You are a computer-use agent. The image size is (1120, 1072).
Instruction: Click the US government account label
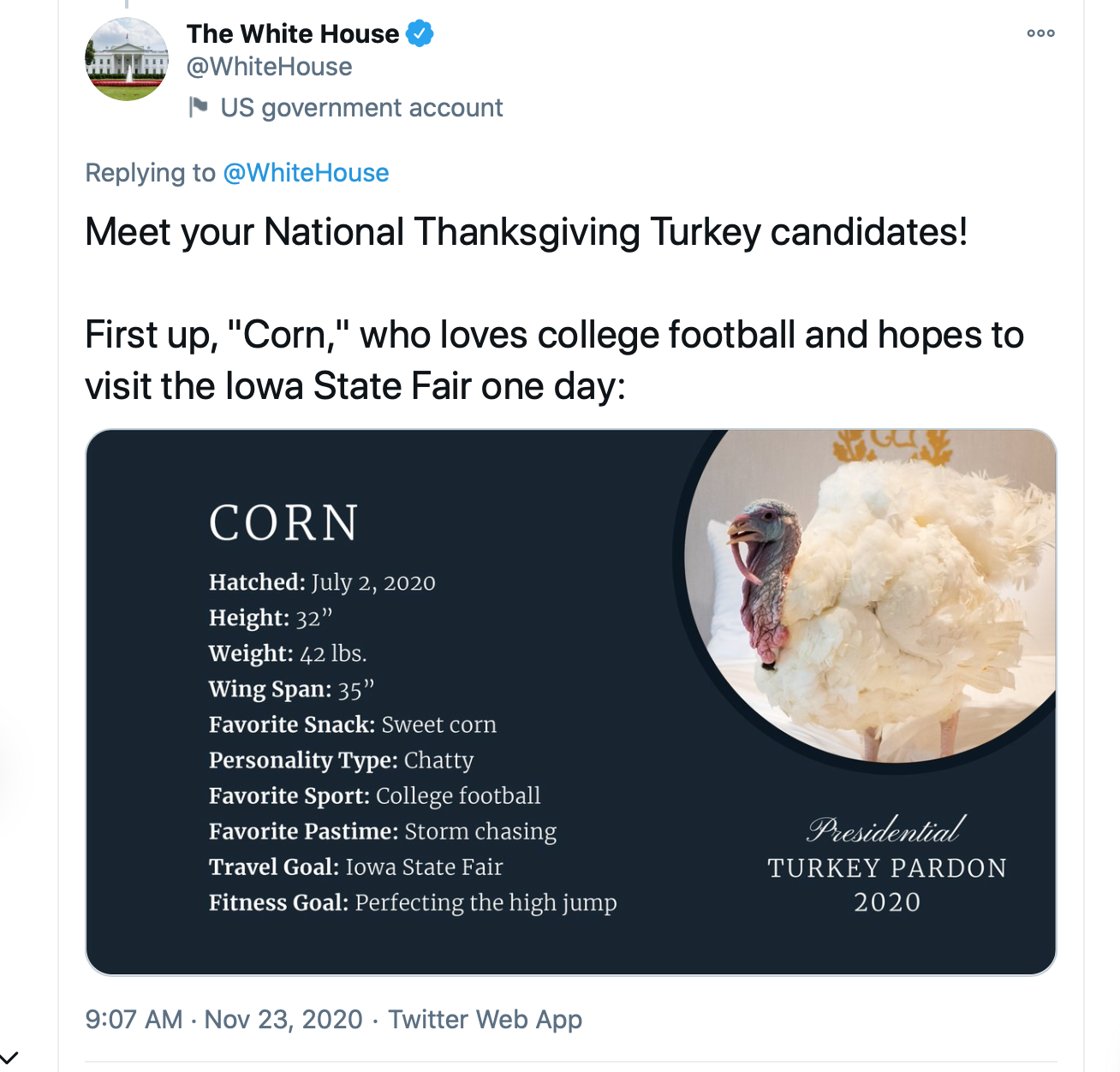tap(361, 108)
